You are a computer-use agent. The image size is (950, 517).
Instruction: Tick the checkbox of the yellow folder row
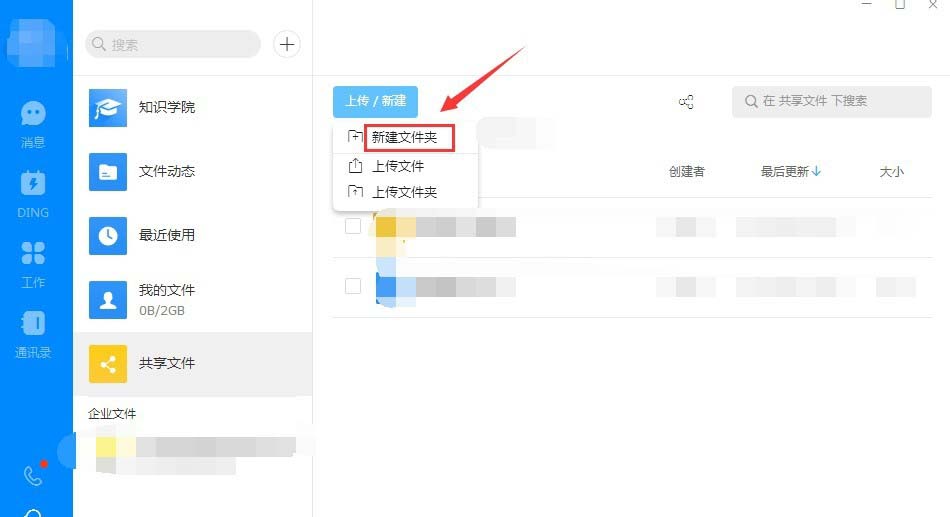tap(352, 226)
